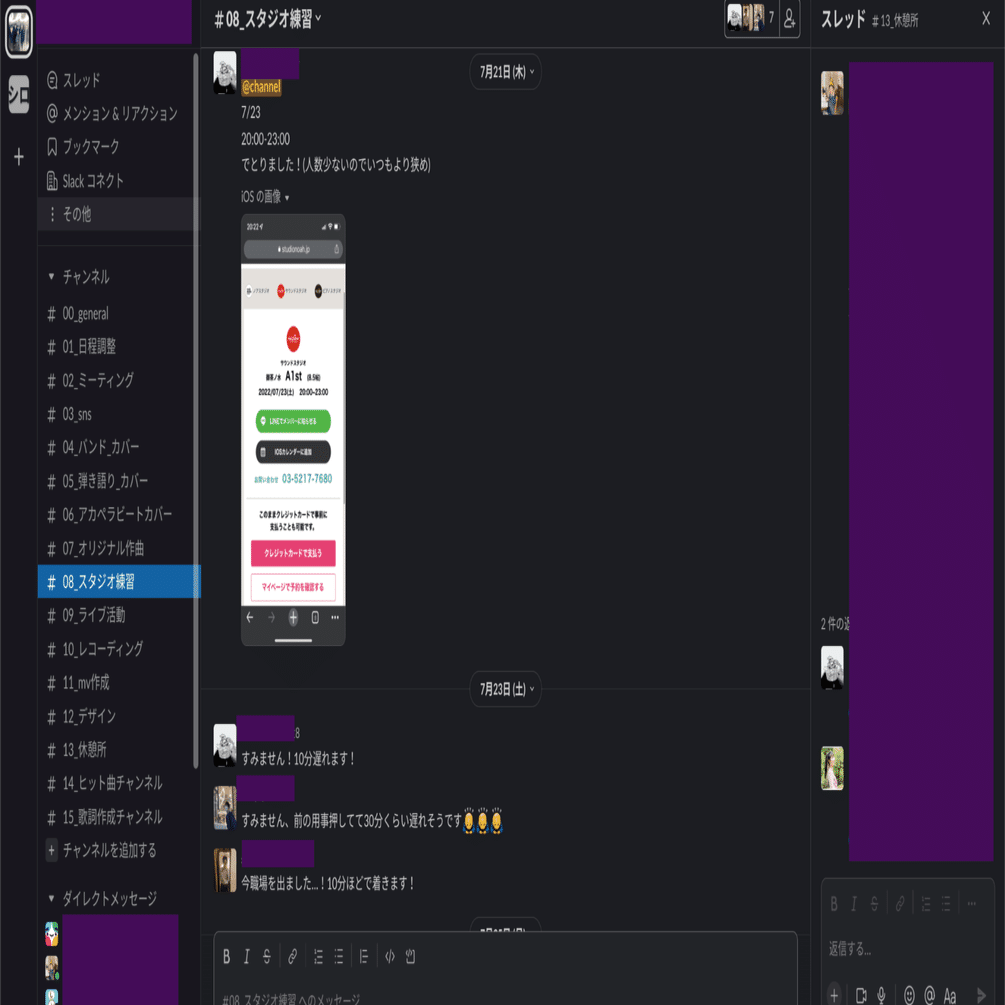Toggle italic in the channel message composer

[x=246, y=956]
